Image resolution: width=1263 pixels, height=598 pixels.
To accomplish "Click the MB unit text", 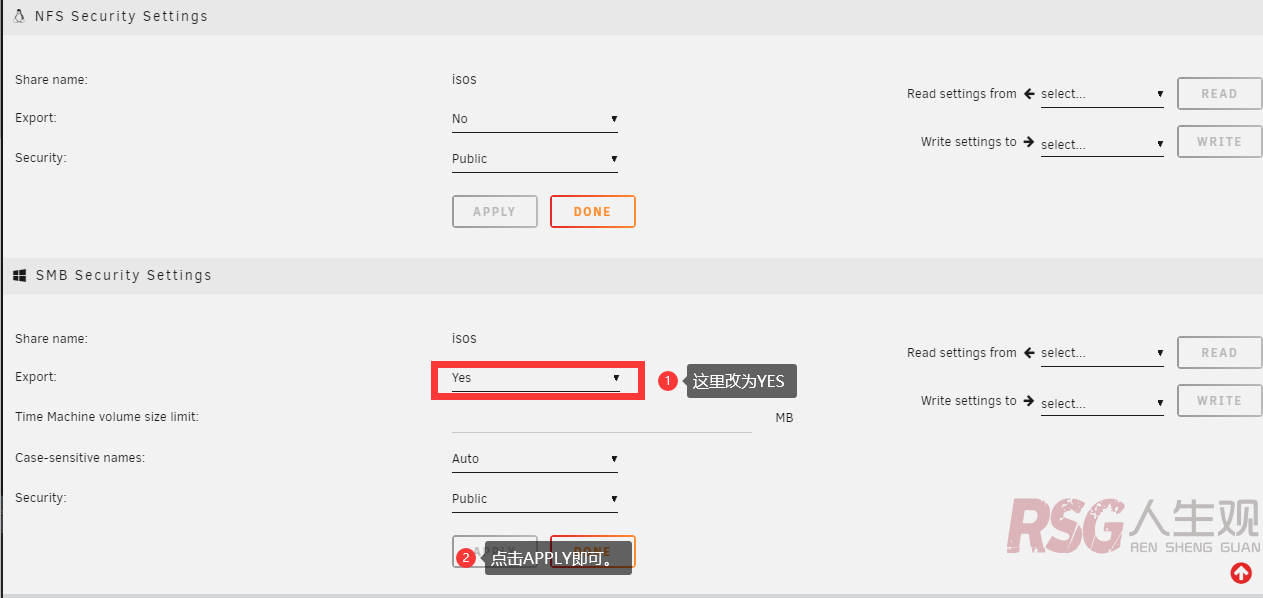I will click(784, 418).
